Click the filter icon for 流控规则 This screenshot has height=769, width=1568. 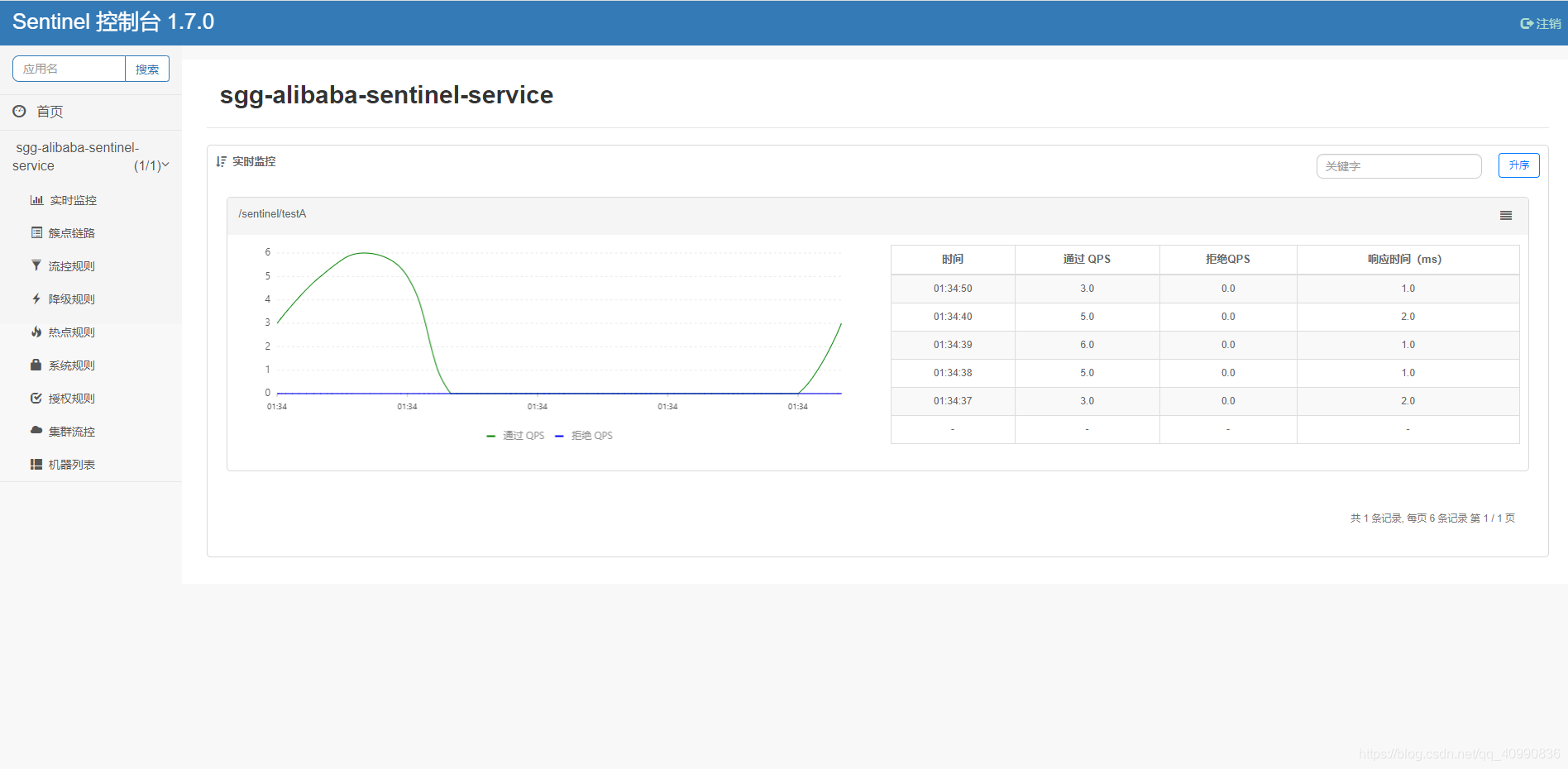point(36,266)
